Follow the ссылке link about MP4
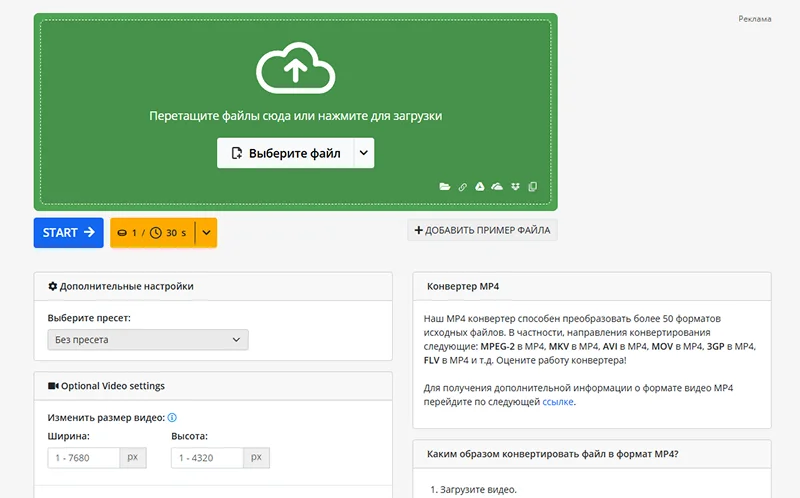This screenshot has height=498, width=800. pyautogui.click(x=558, y=402)
